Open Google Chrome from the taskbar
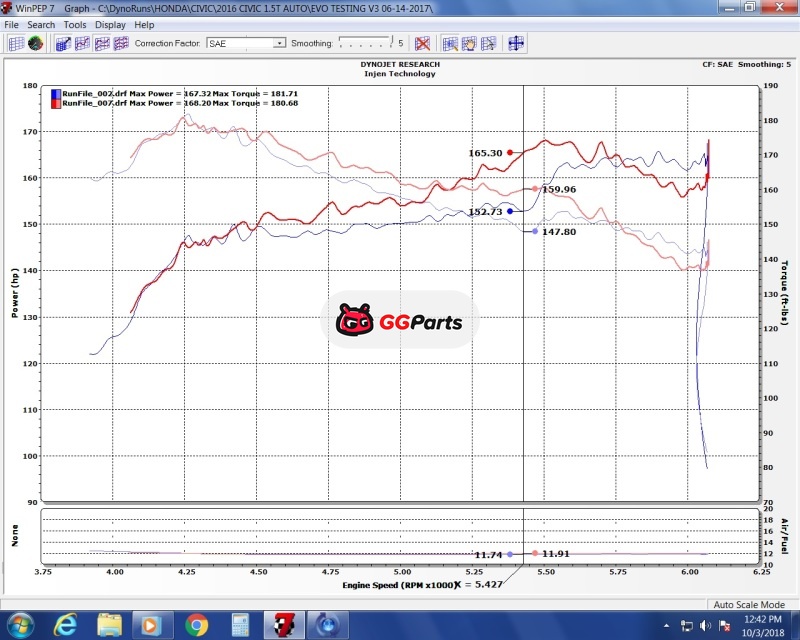The width and height of the screenshot is (800, 640). [196, 625]
